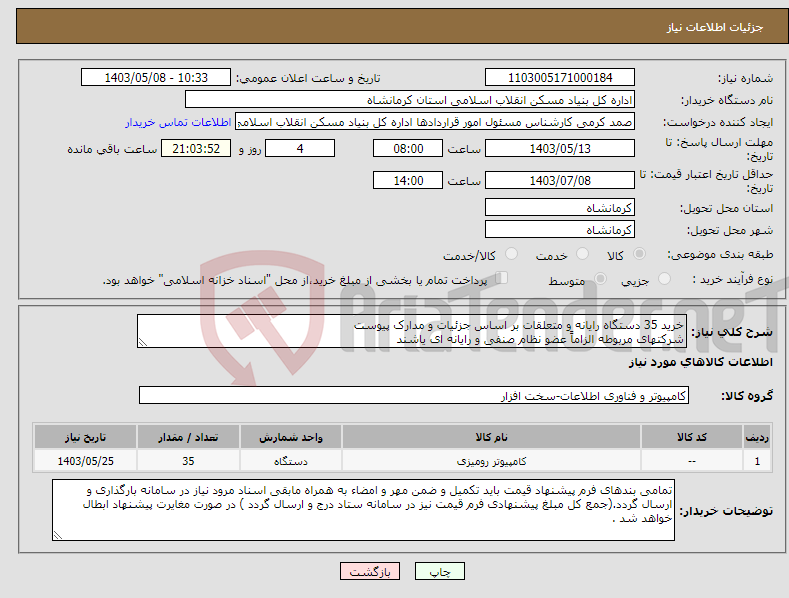This screenshot has width=789, height=598.
Task: Click the ردیف column header
Action: coord(757,437)
